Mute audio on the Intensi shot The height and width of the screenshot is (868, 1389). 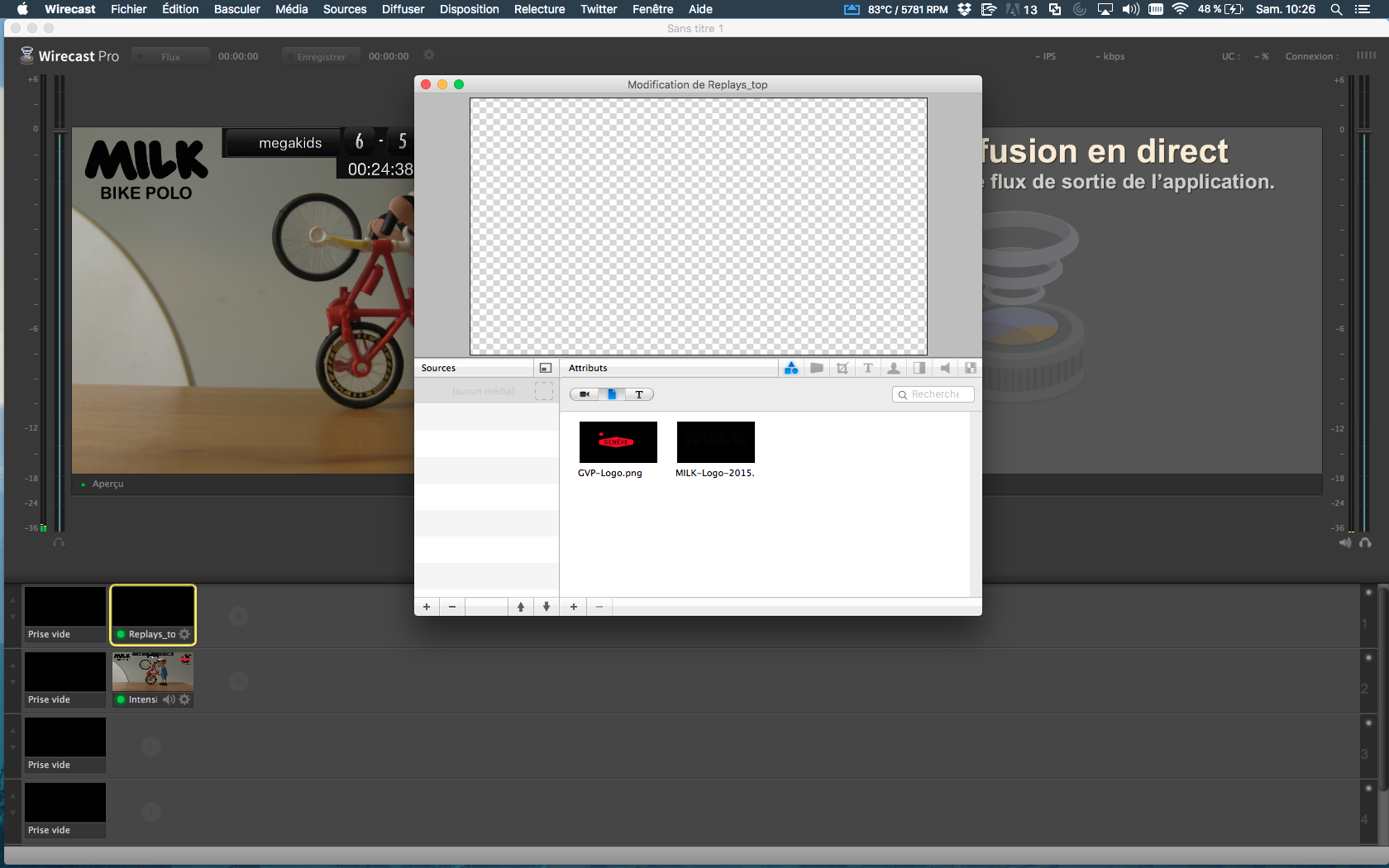[169, 699]
